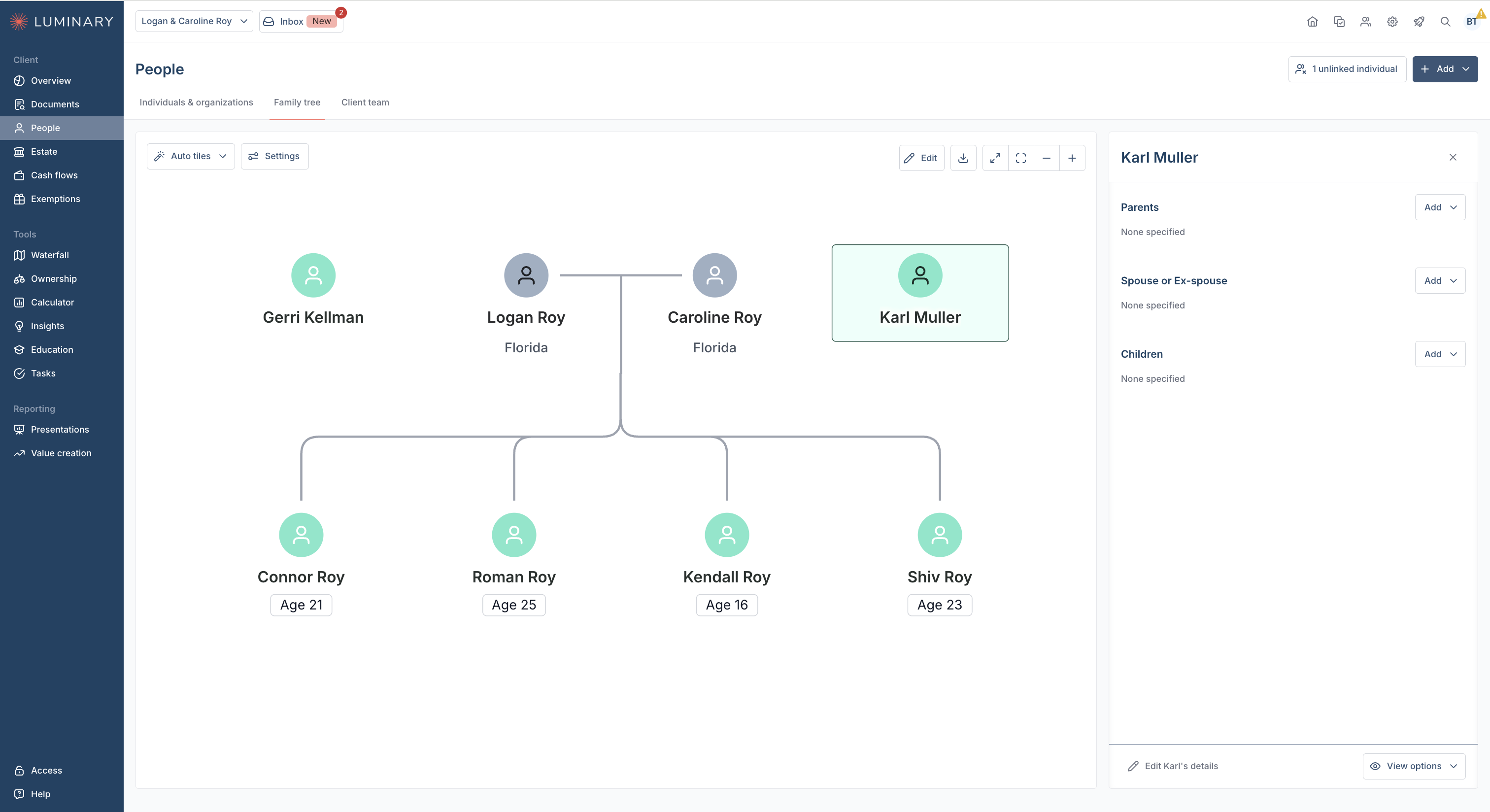The width and height of the screenshot is (1490, 812).
Task: Switch to the Client team tab
Action: (x=365, y=102)
